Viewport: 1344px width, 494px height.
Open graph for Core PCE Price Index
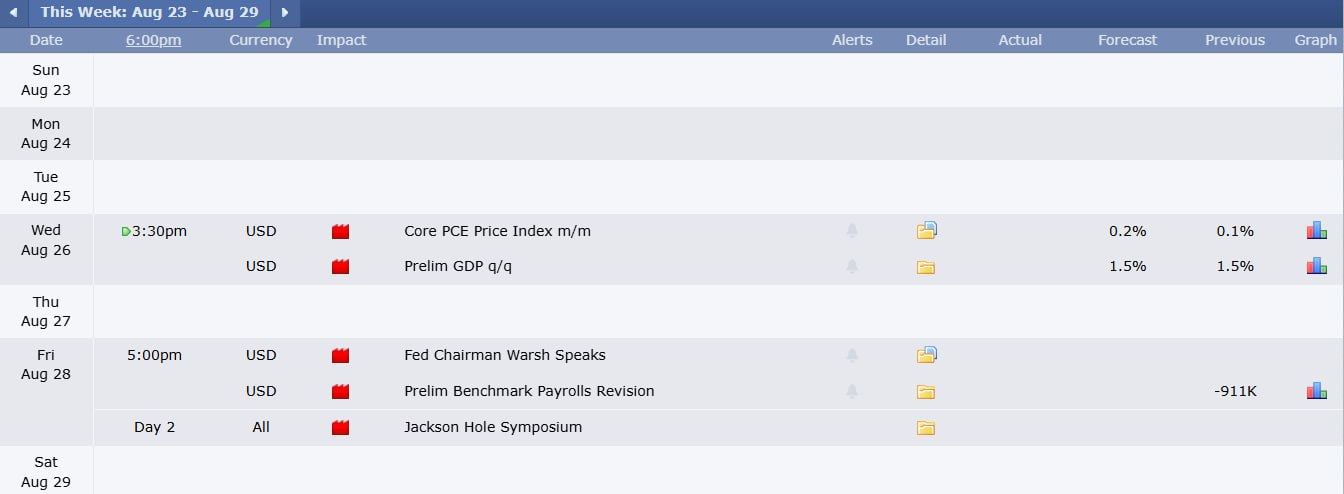[1316, 231]
